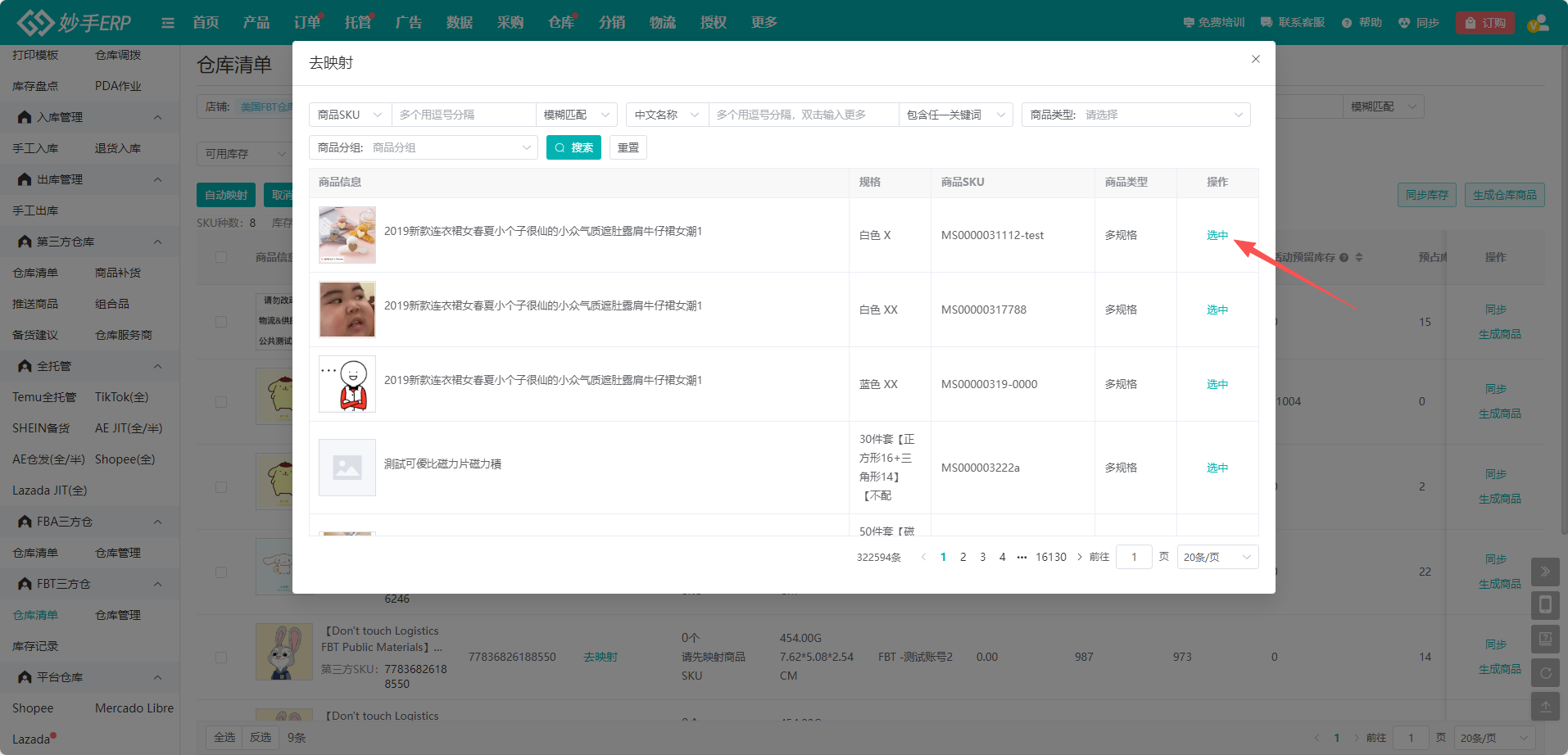The height and width of the screenshot is (755, 1568).
Task: Open the 商品类型 dropdown
Action: tap(1135, 115)
